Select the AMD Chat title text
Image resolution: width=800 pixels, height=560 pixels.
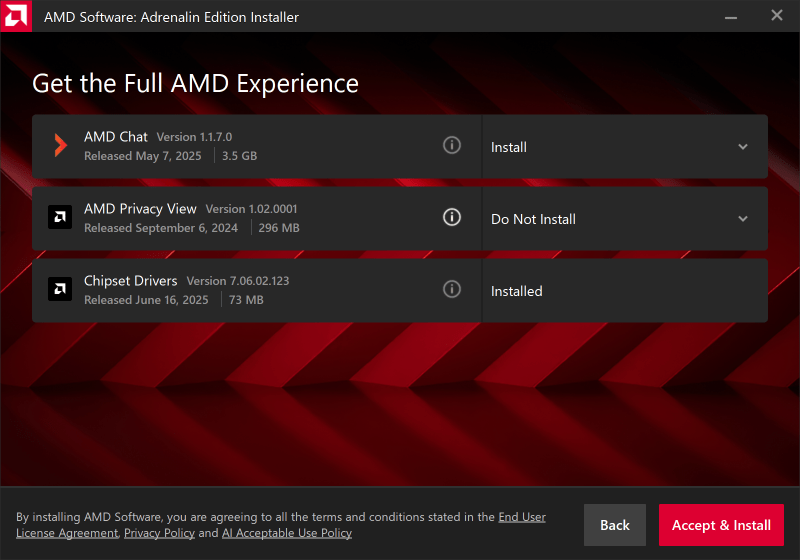(x=116, y=137)
